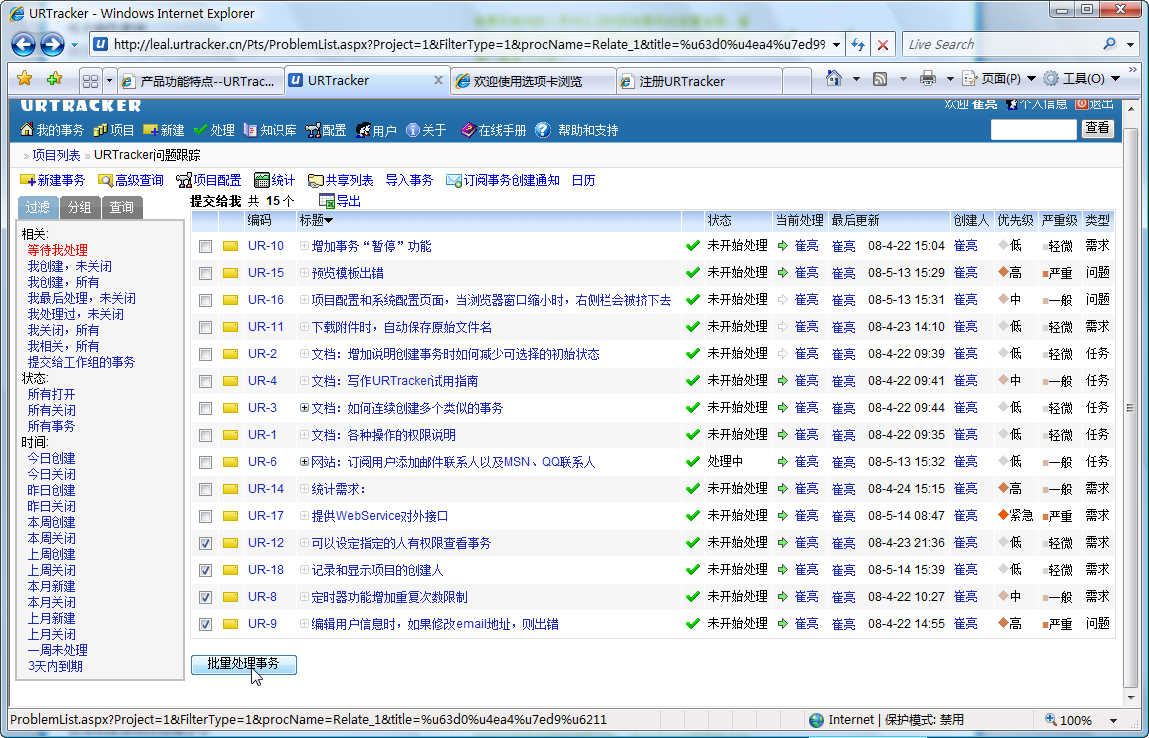
Task: Expand the UR-6 issue row
Action: pyautogui.click(x=304, y=462)
